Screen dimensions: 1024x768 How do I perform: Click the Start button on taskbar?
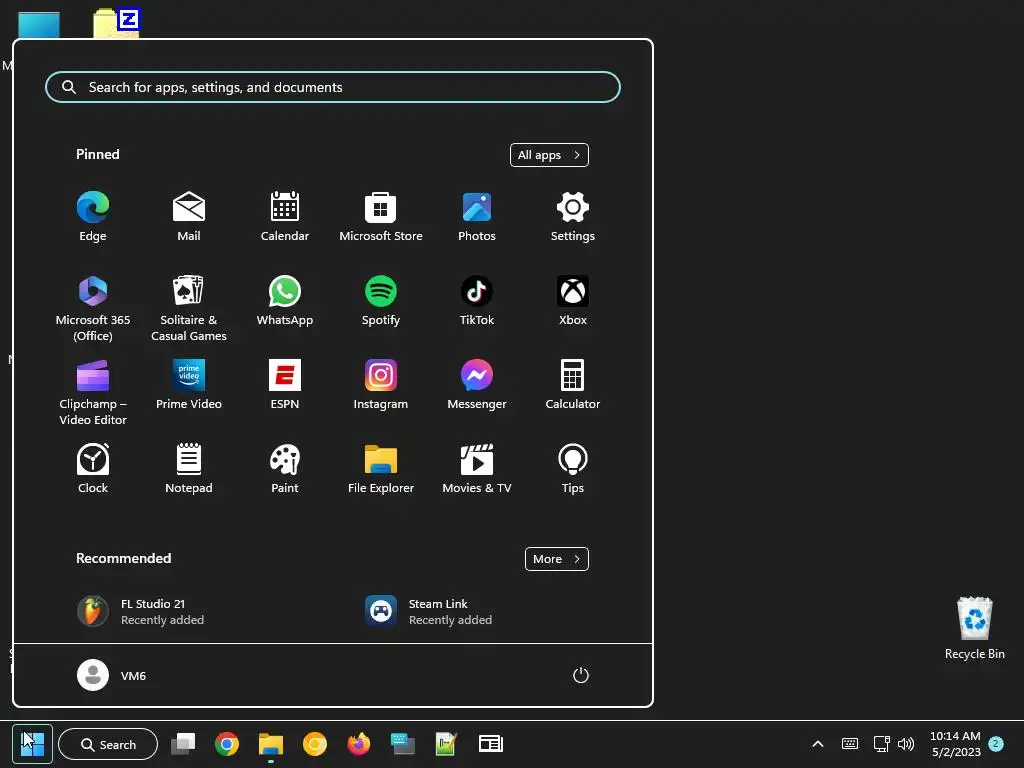[32, 743]
